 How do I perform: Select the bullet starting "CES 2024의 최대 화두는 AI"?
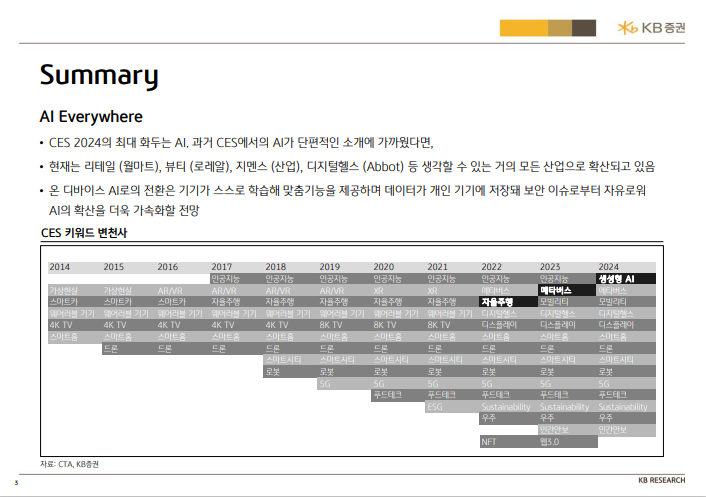(241, 143)
